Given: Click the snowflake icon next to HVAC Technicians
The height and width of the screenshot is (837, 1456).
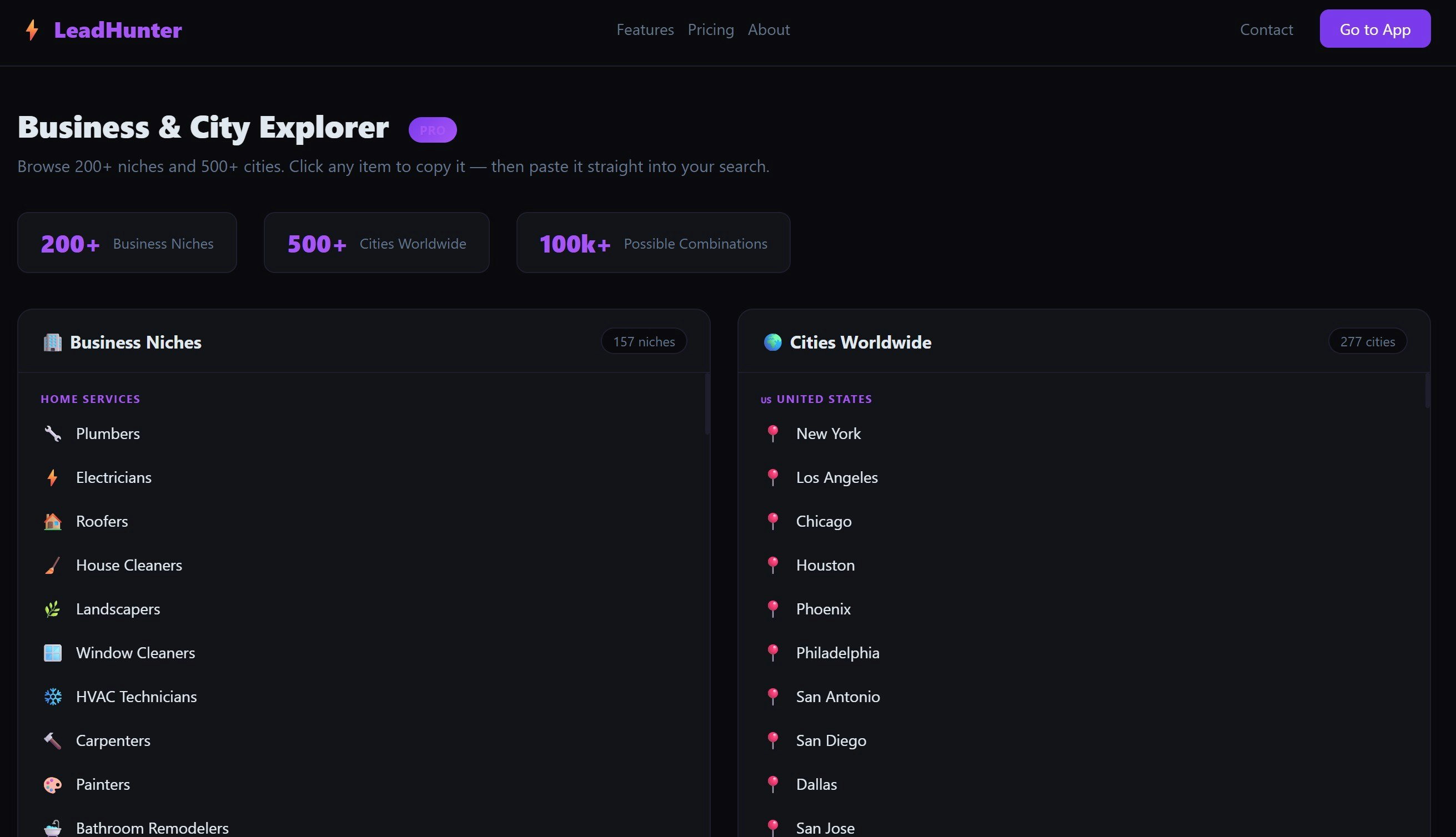Looking at the screenshot, I should (x=53, y=696).
